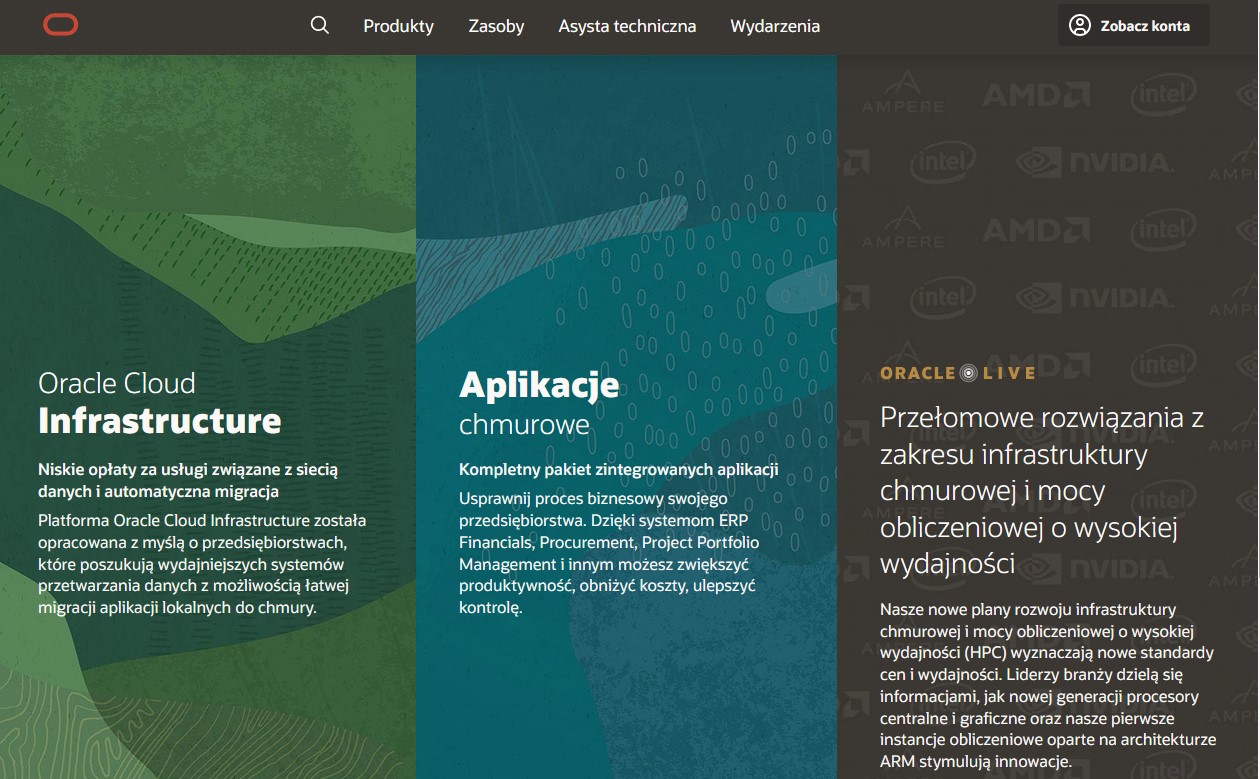Click the red Oracle logo
1260x779 pixels.
click(60, 25)
